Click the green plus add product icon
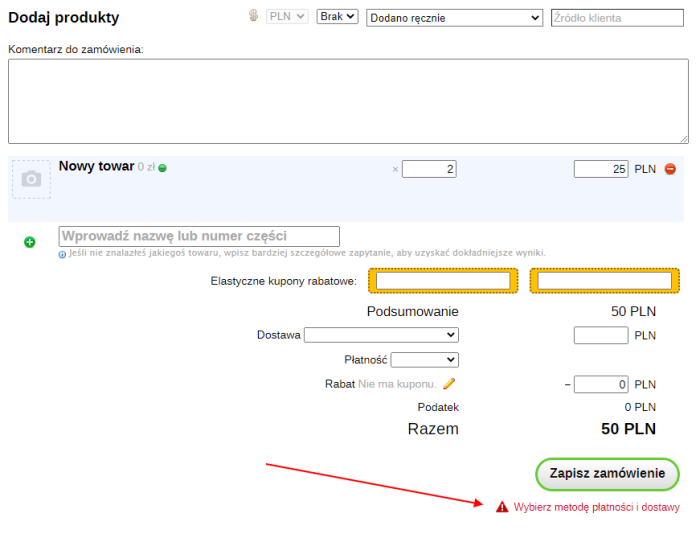The height and width of the screenshot is (538, 700). click(x=29, y=242)
